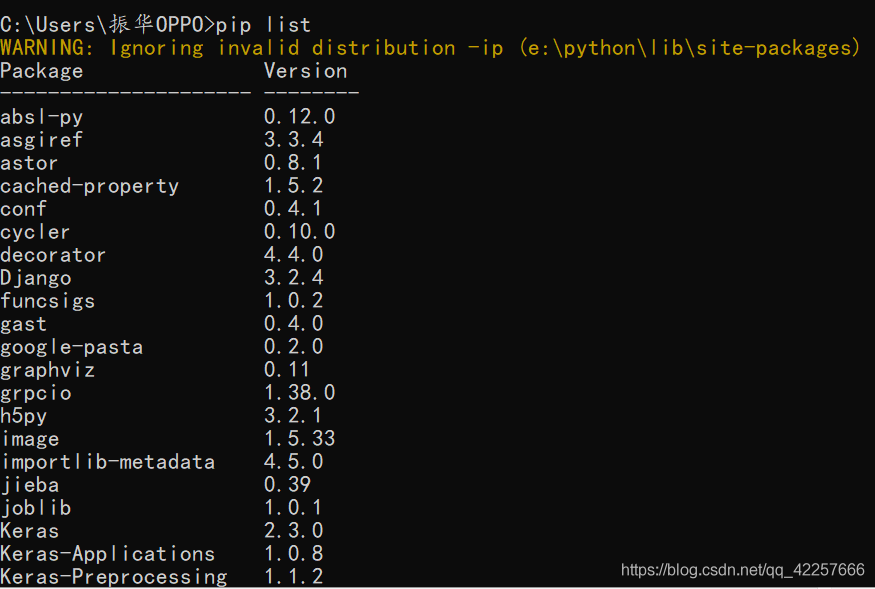The height and width of the screenshot is (589, 875).
Task: Click the importlib-metadata package name
Action: click(108, 462)
